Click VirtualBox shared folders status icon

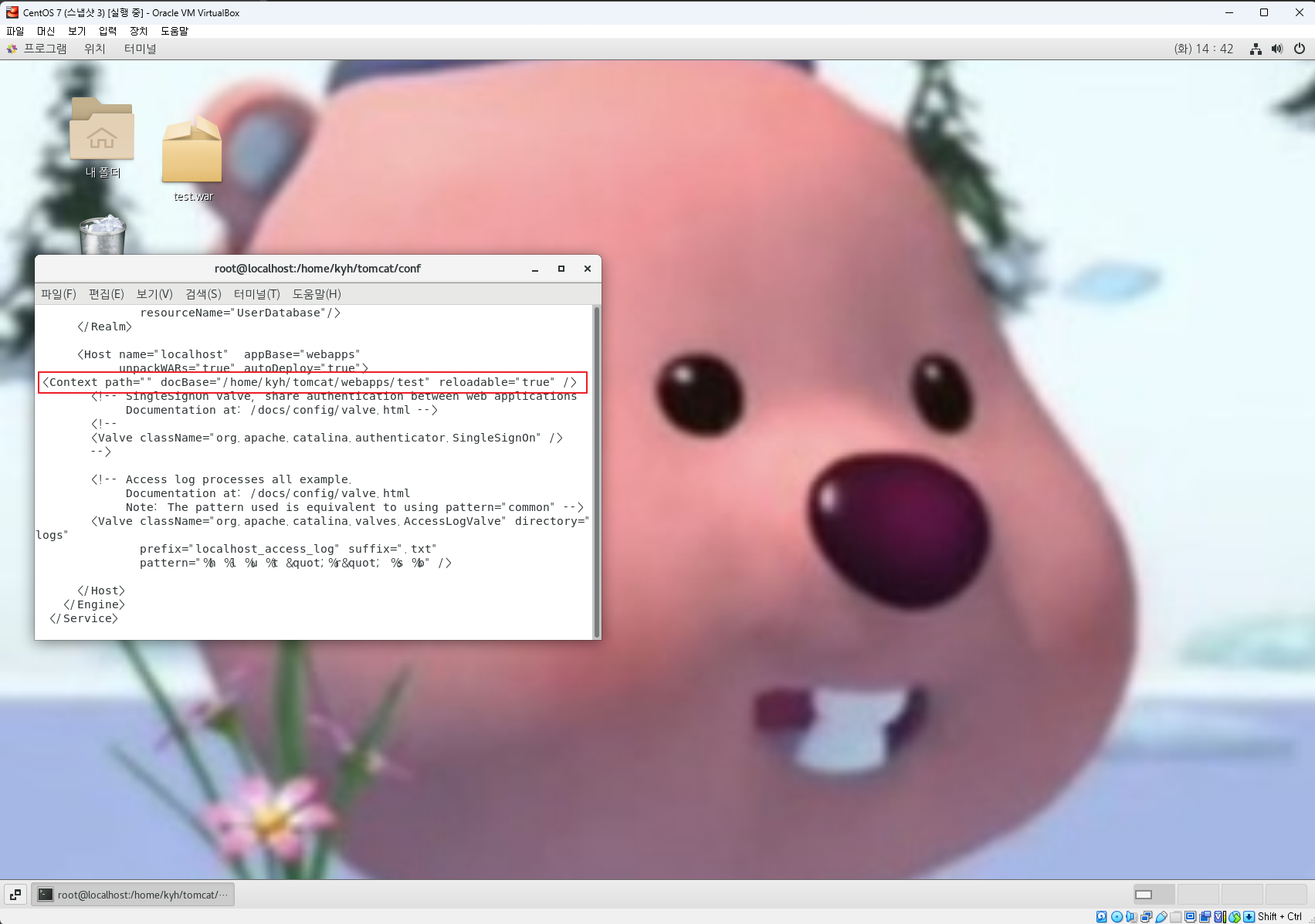[1175, 916]
